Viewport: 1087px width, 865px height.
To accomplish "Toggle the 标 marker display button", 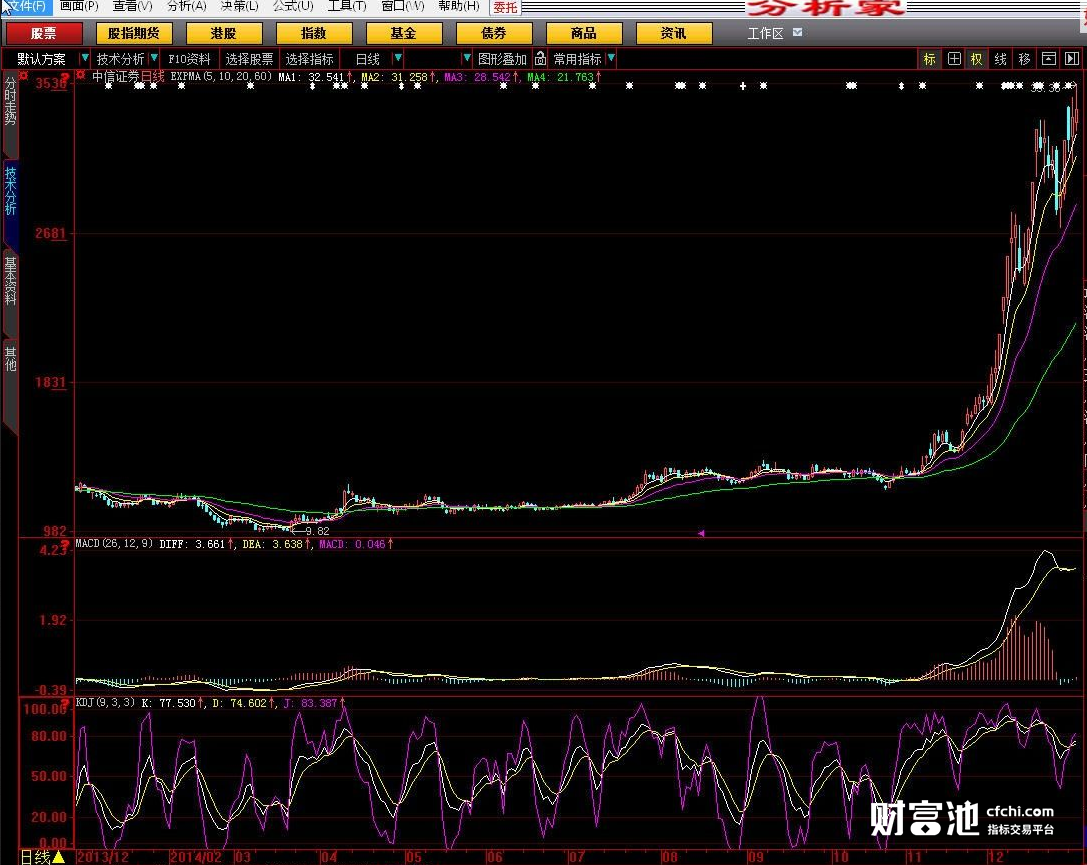I will click(x=929, y=59).
